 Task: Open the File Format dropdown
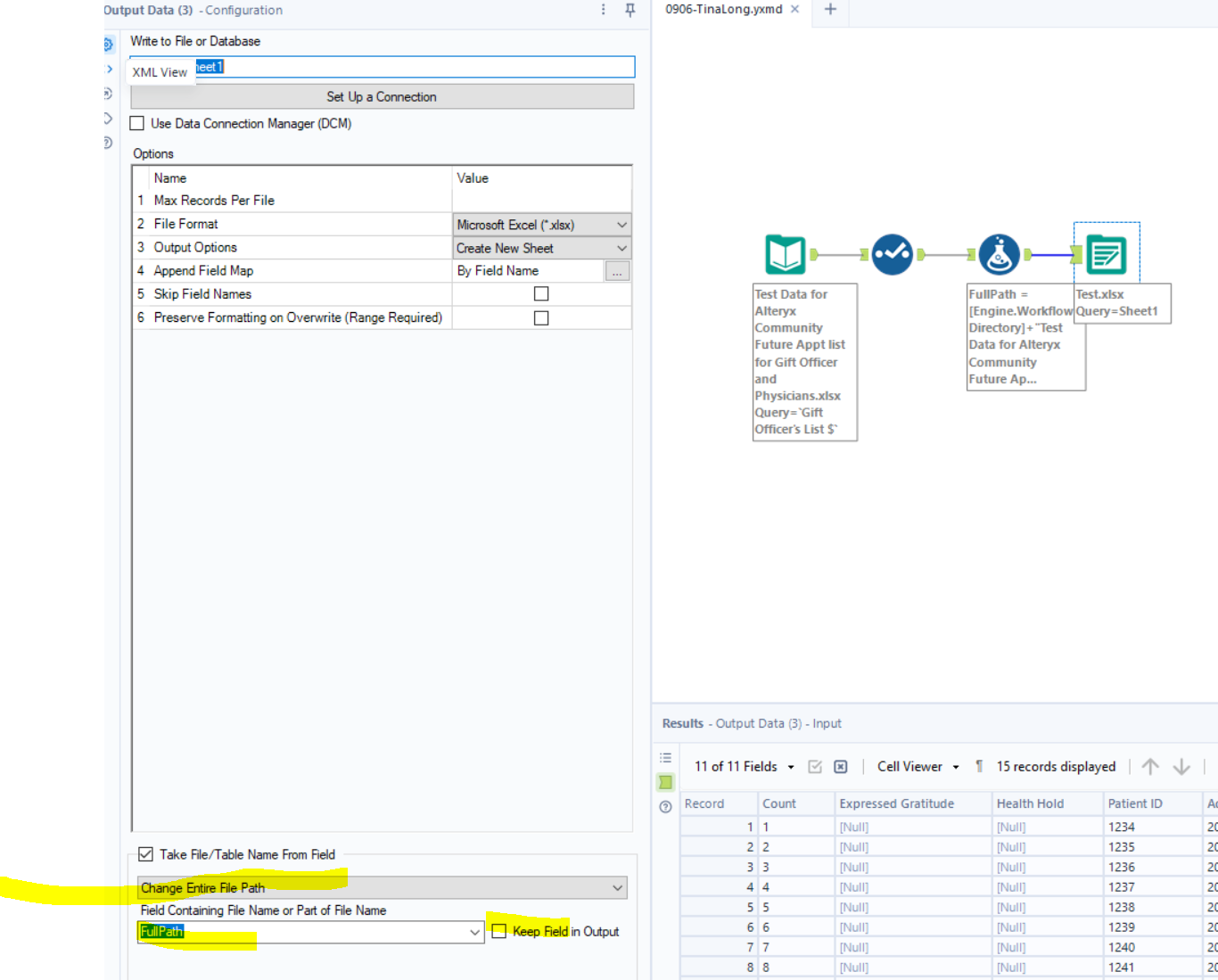[x=541, y=225]
